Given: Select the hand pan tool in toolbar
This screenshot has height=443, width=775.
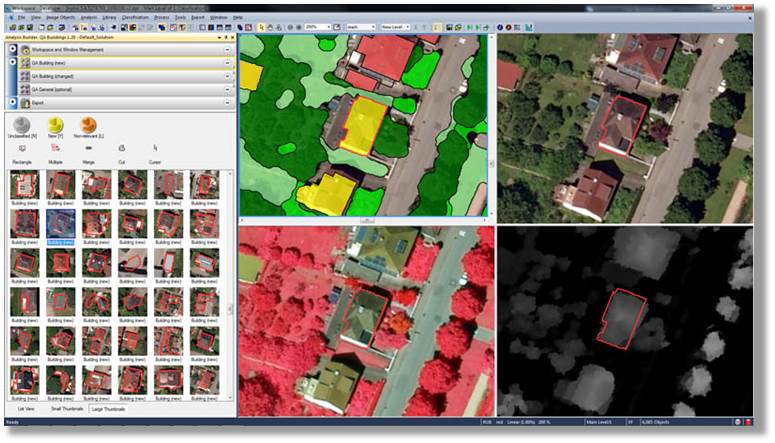Looking at the screenshot, I should coord(270,27).
